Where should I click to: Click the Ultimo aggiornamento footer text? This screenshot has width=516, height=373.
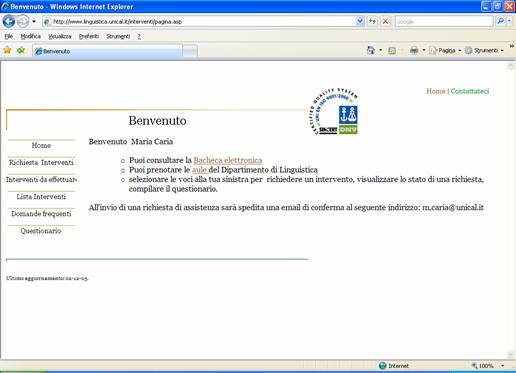(x=47, y=278)
